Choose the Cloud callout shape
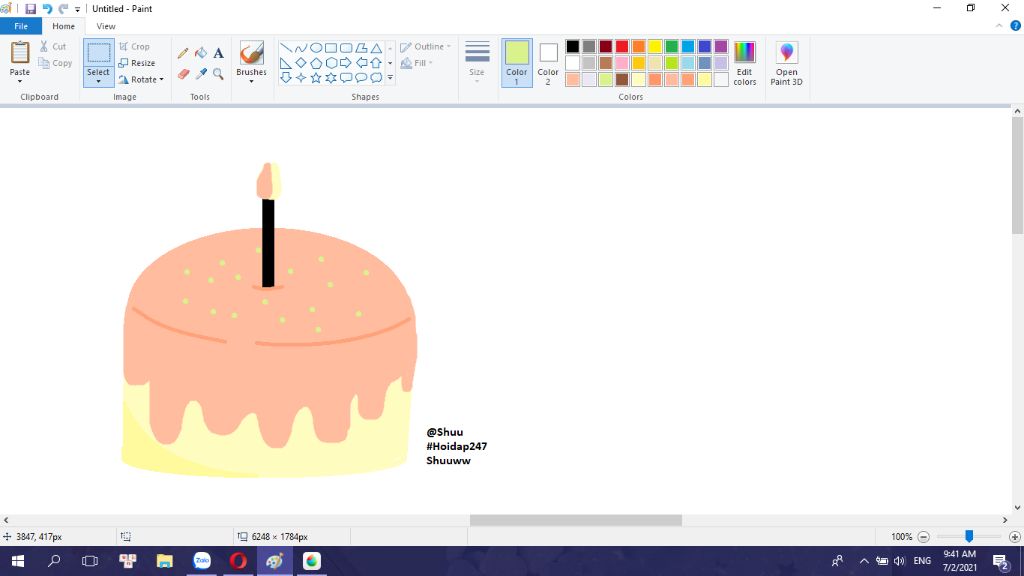The height and width of the screenshot is (576, 1024). [376, 78]
